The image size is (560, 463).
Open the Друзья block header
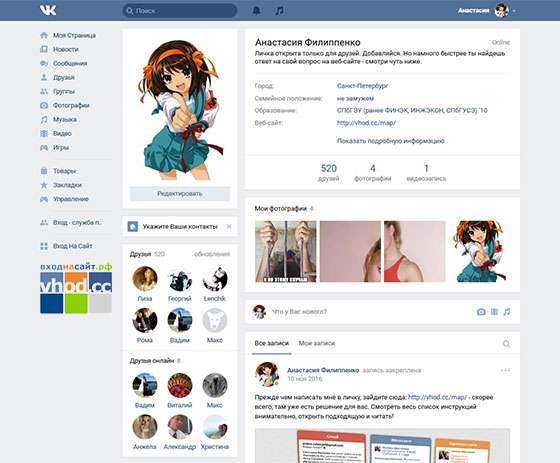coord(140,254)
